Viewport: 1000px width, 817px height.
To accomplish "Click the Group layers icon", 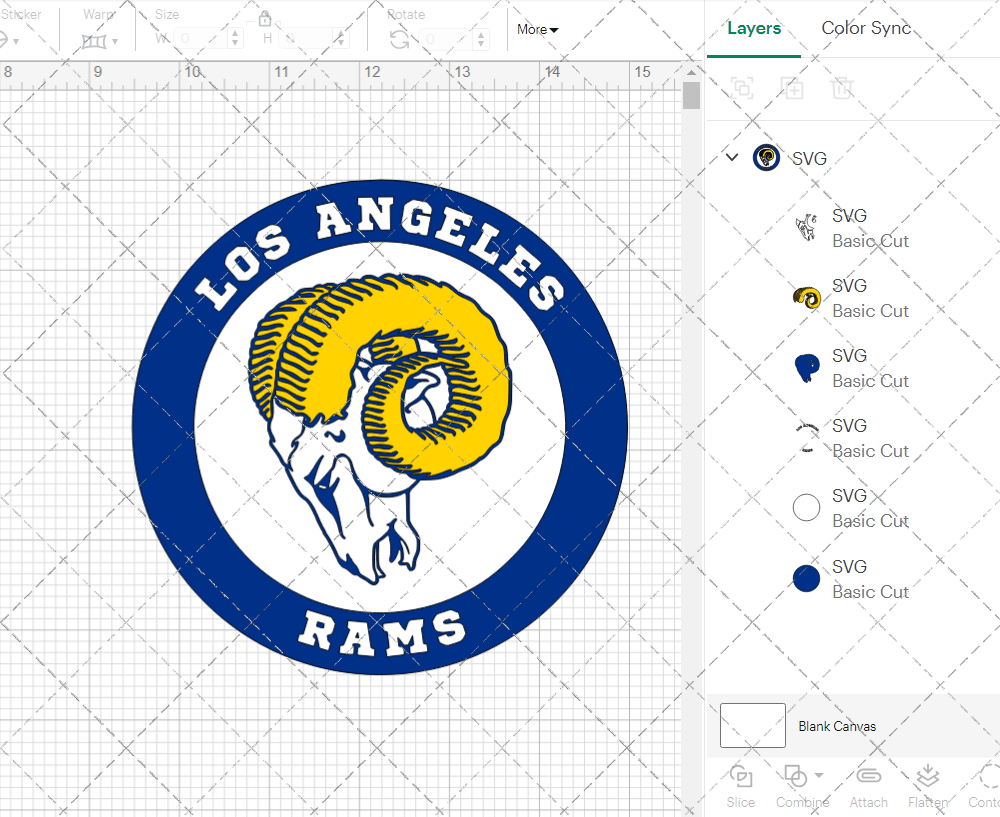I will pyautogui.click(x=742, y=88).
